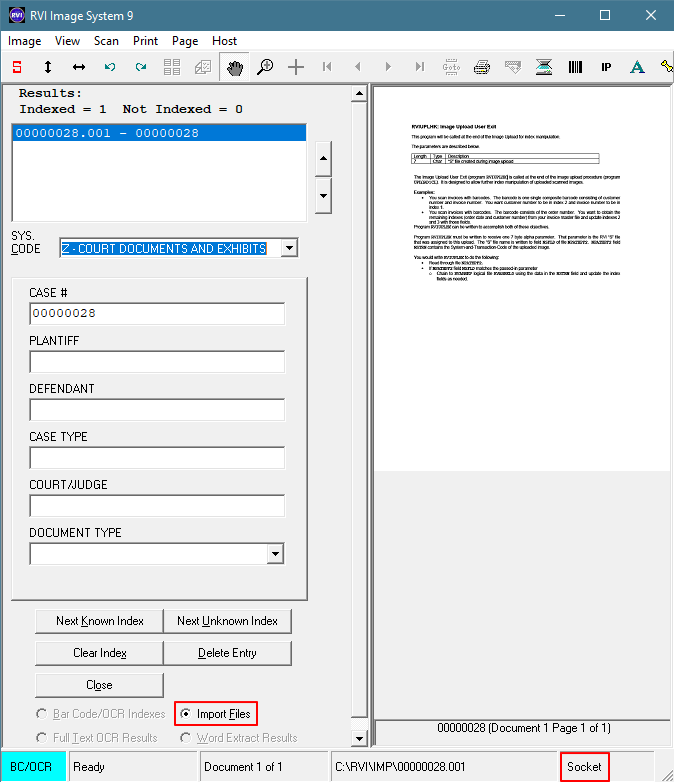Open the Image menu
The image size is (674, 782).
[24, 41]
